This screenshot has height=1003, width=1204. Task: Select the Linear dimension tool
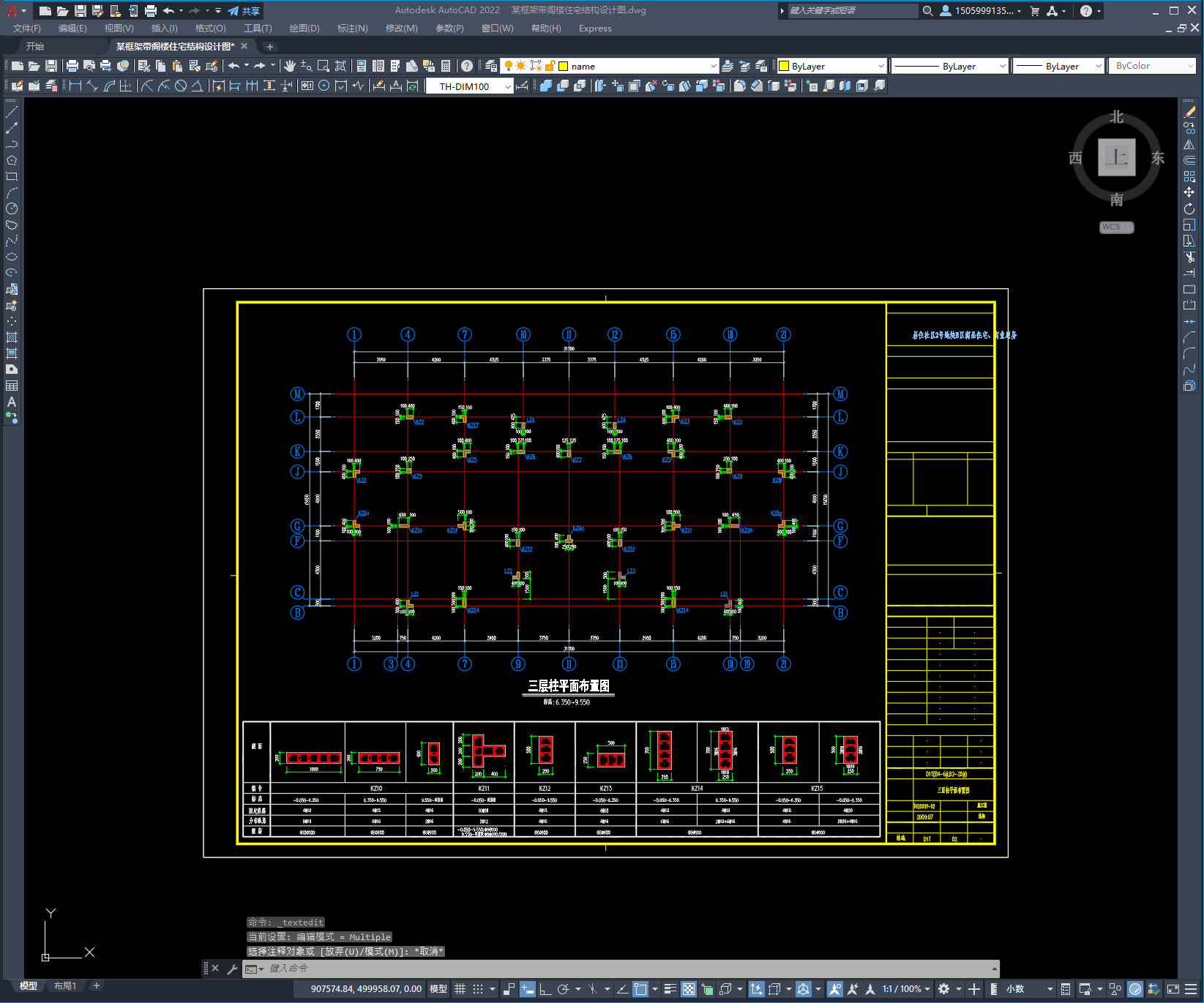coord(75,86)
